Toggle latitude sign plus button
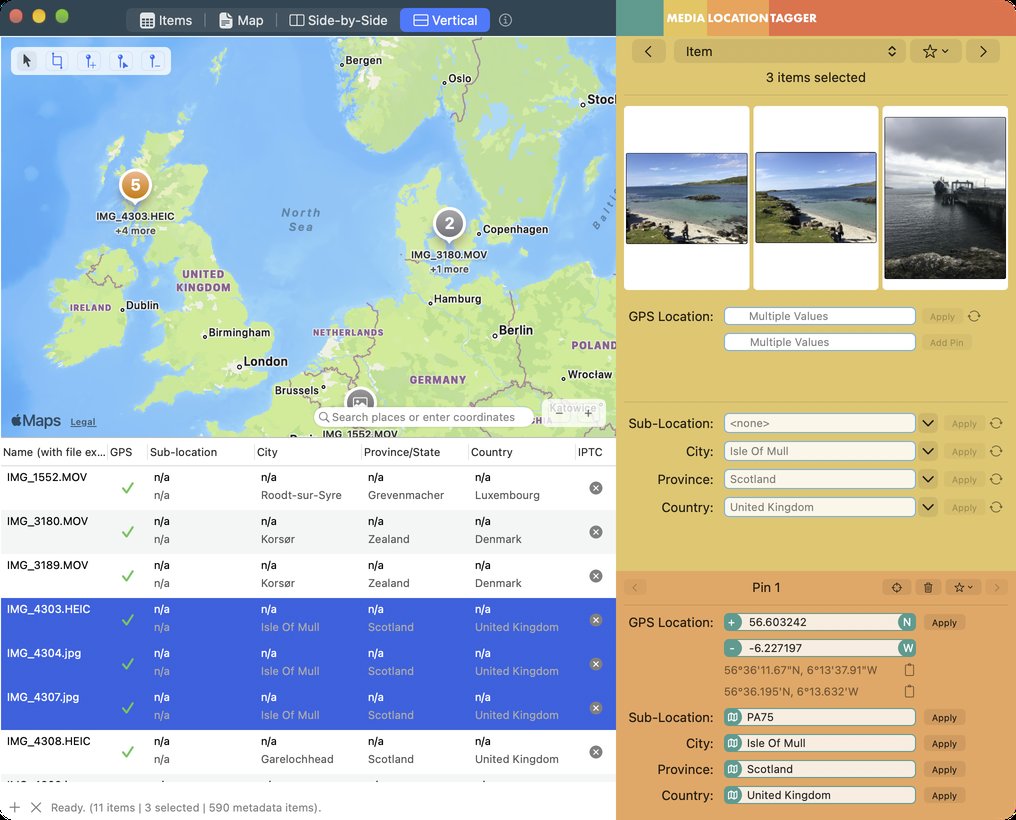Viewport: 1016px width, 820px height. [732, 622]
